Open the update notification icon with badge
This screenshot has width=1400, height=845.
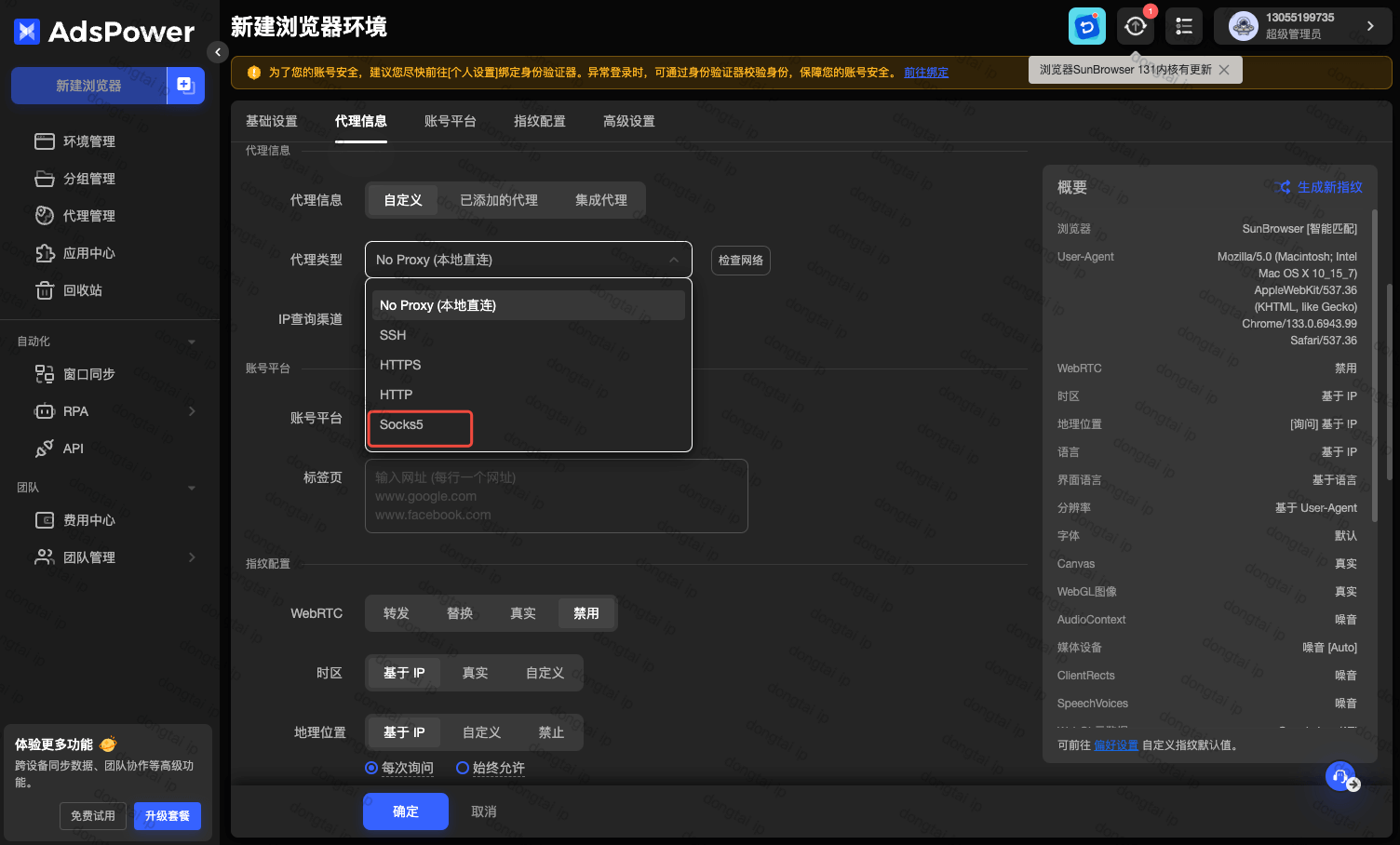(1136, 27)
